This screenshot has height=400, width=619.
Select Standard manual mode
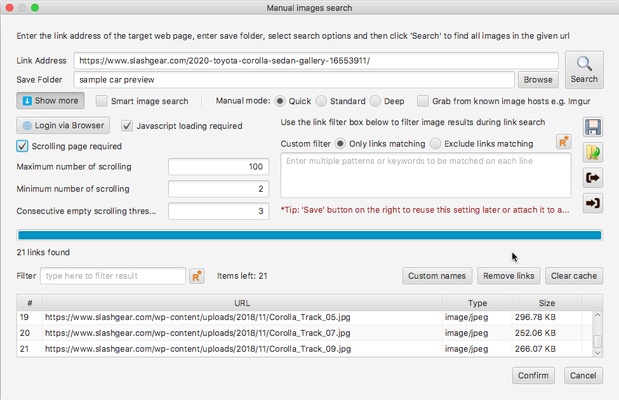tap(321, 101)
